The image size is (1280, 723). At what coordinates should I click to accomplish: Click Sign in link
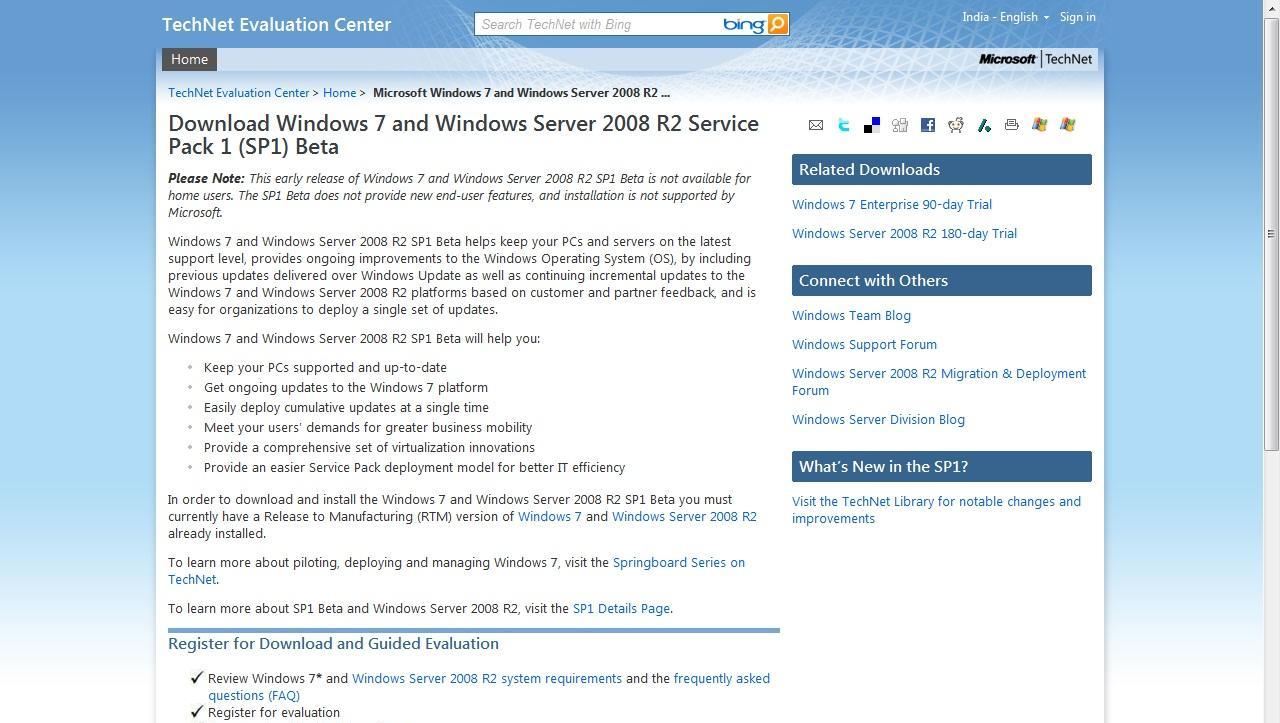coord(1077,17)
